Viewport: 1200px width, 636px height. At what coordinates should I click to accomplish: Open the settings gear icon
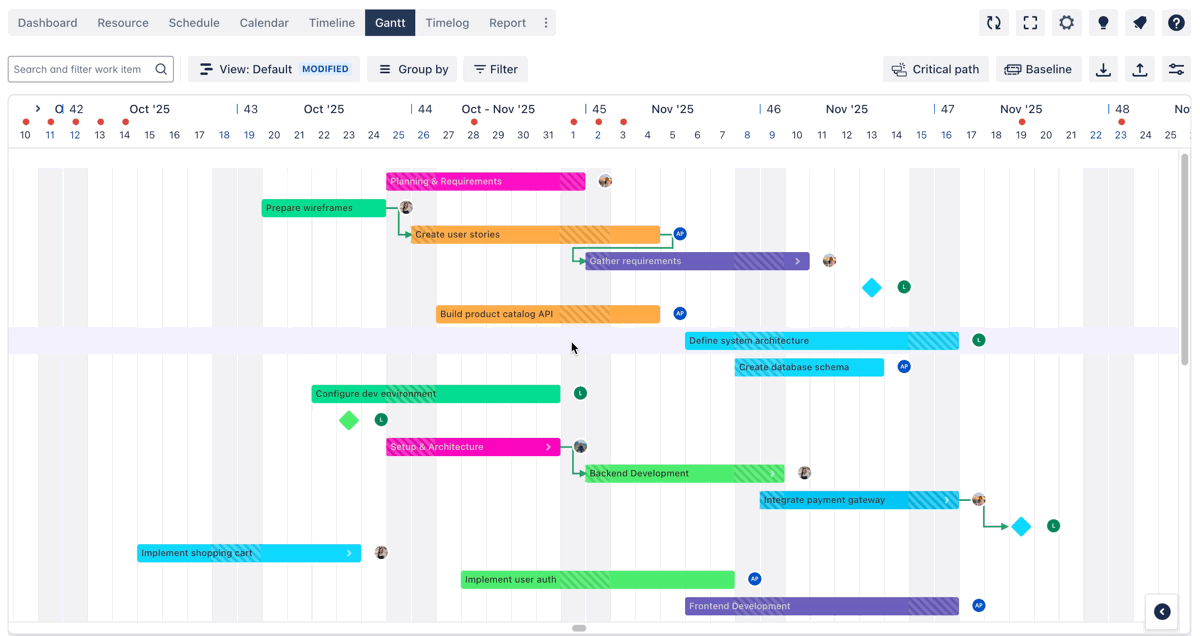1067,23
